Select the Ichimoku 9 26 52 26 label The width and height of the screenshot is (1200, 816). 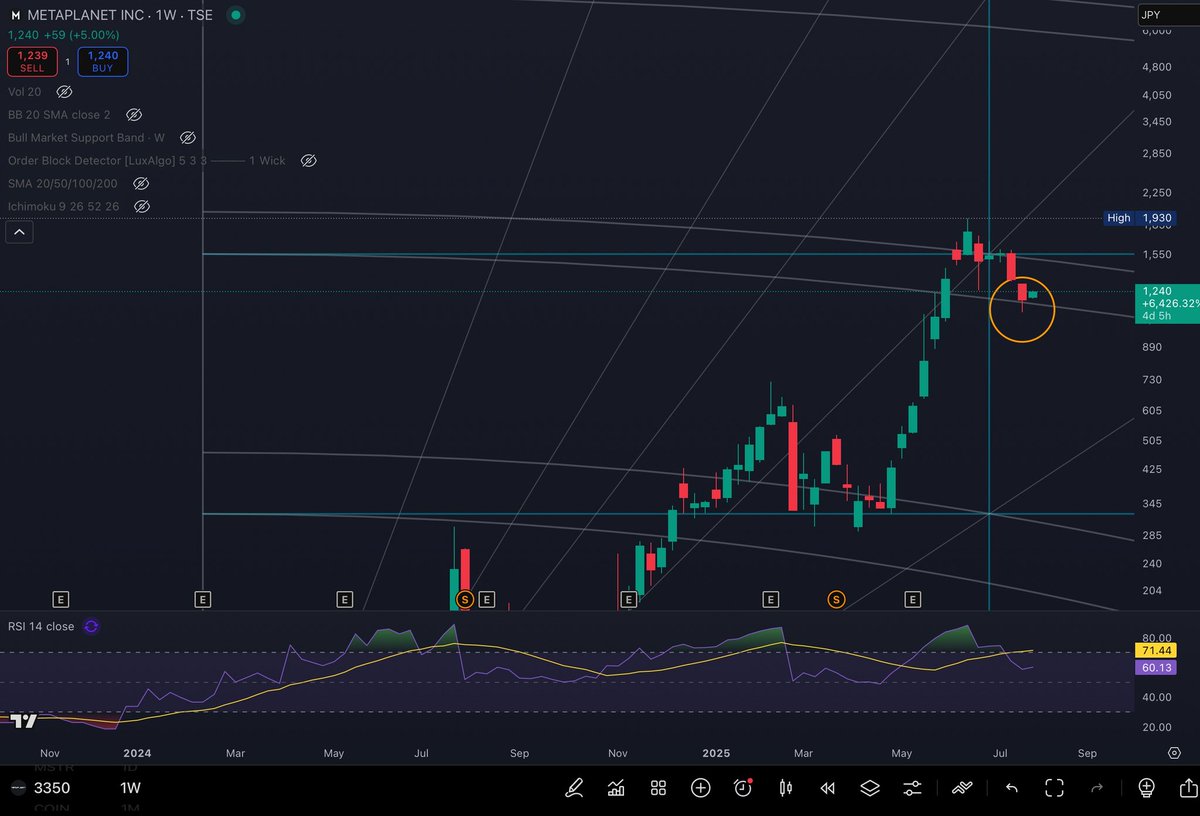click(x=64, y=206)
